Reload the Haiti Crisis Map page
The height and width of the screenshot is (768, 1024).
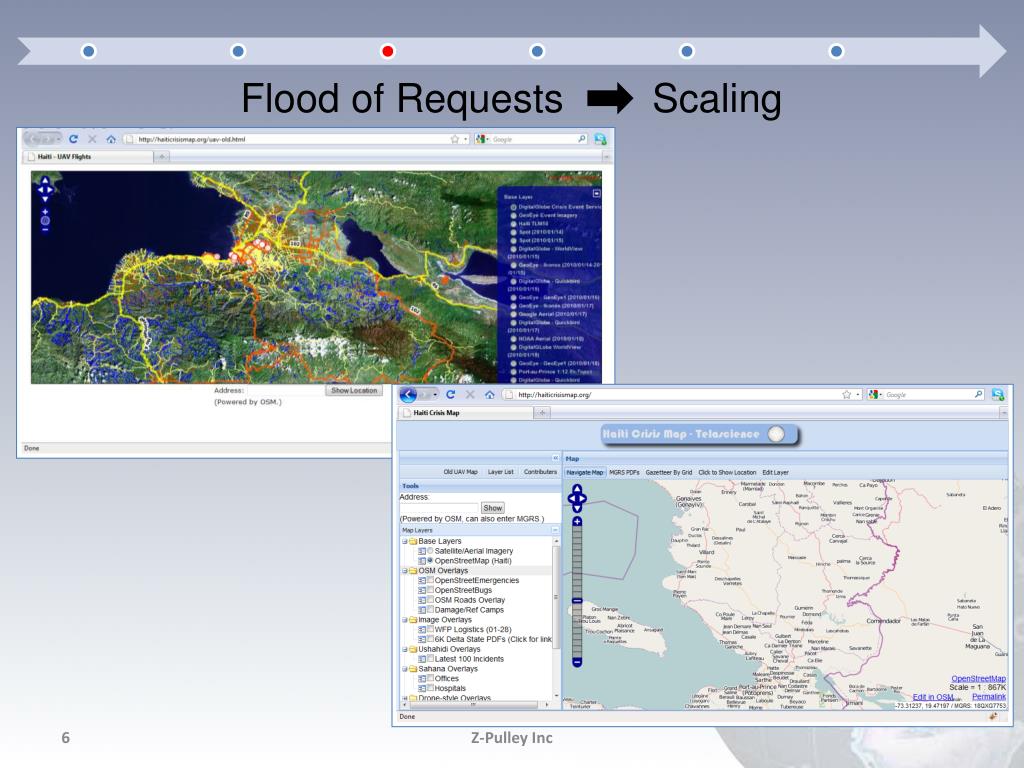pos(450,394)
